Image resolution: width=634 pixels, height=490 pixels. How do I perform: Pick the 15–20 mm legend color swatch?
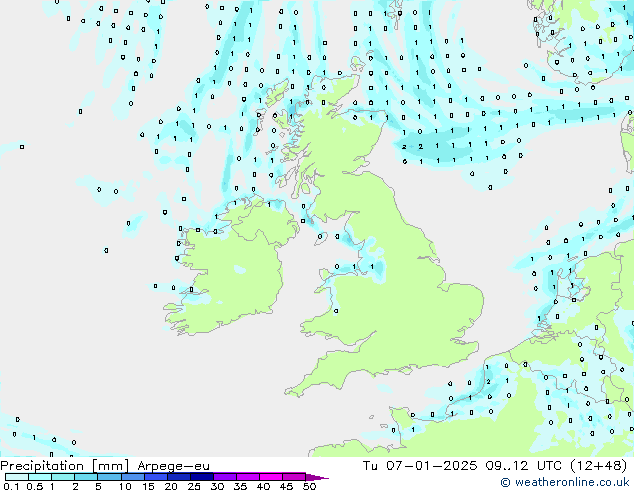155,477
